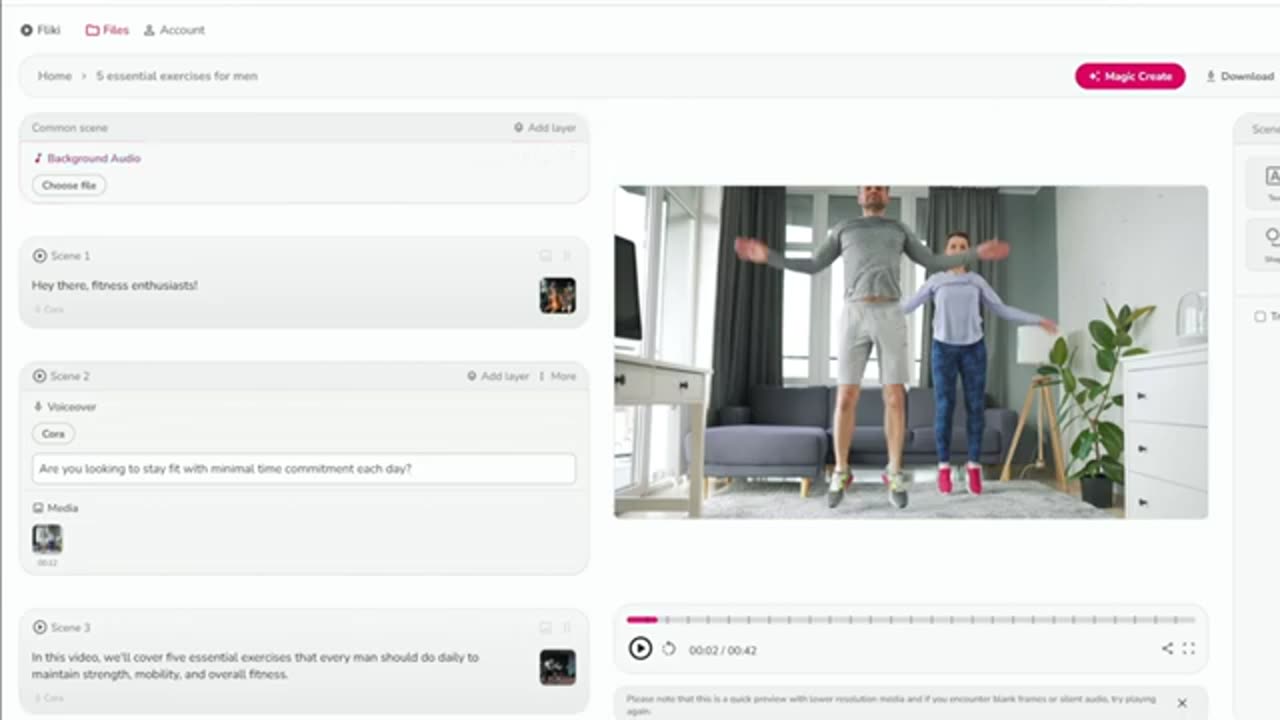Share the preview
Image resolution: width=1280 pixels, height=720 pixels.
pos(1167,648)
